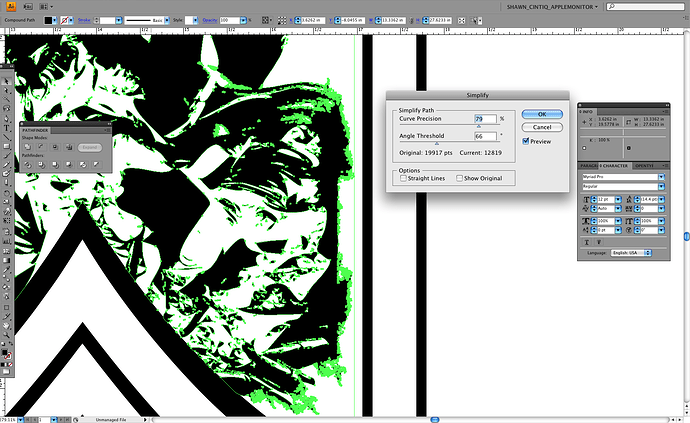The width and height of the screenshot is (690, 423).
Task: Click the Divide pathfinder icon
Action: point(28,165)
